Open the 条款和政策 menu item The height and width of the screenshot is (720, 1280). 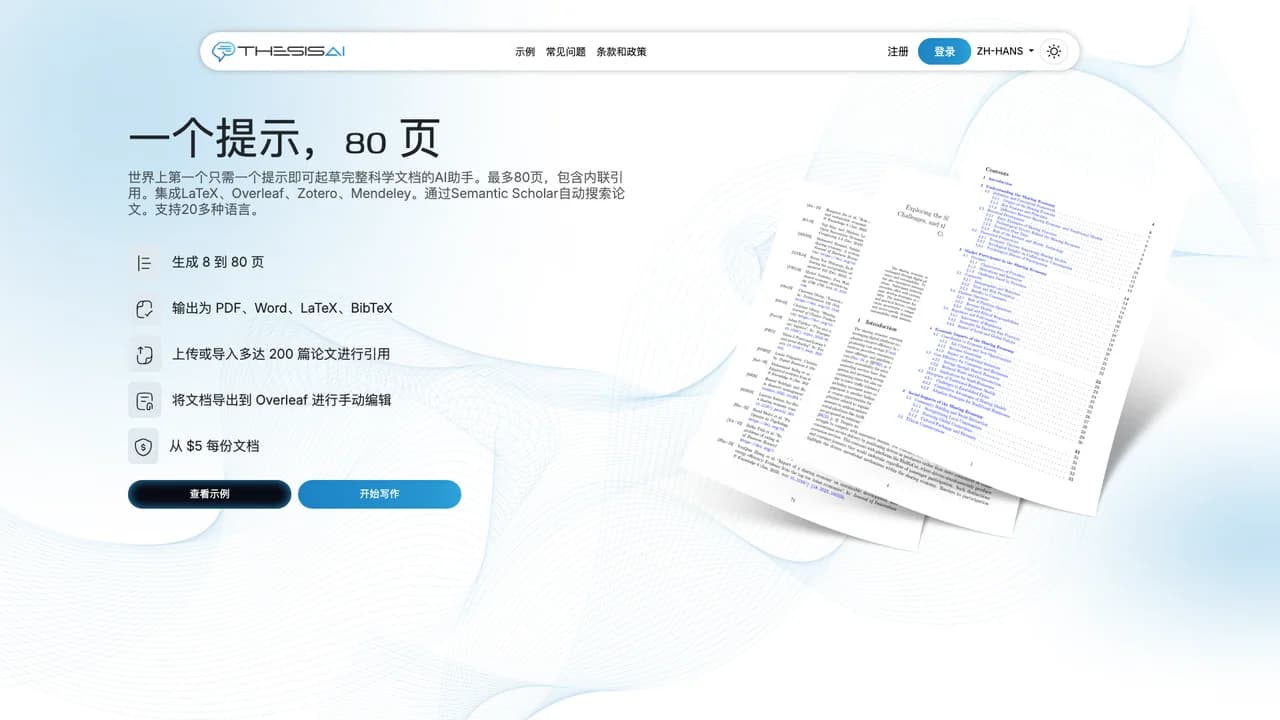tap(621, 51)
